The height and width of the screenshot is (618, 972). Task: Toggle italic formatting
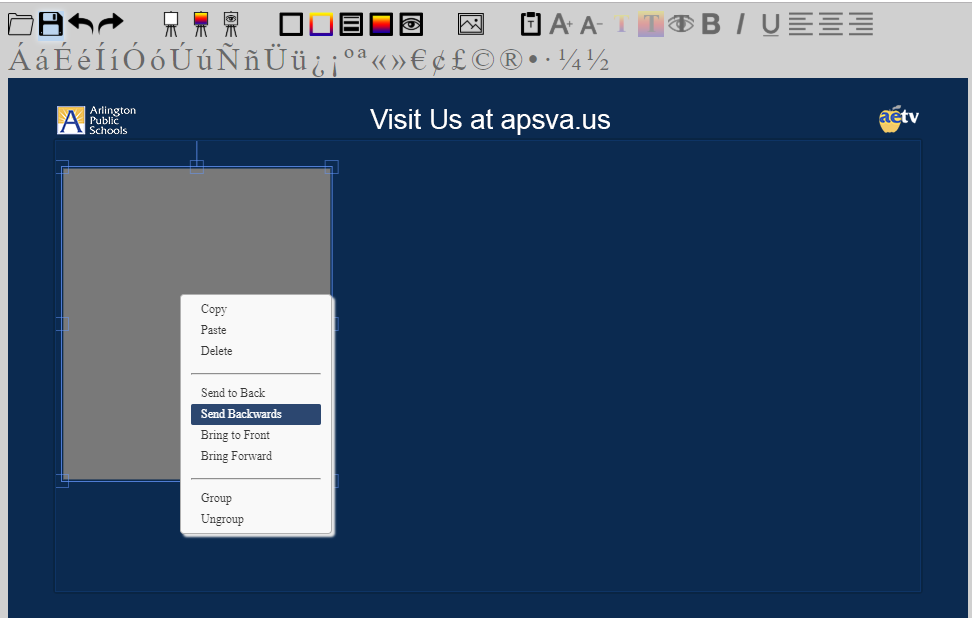pos(739,23)
